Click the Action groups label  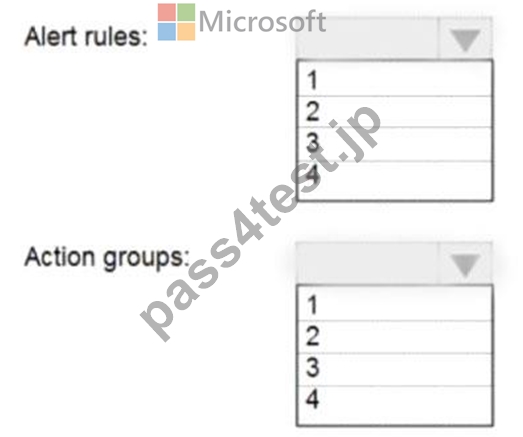click(107, 258)
